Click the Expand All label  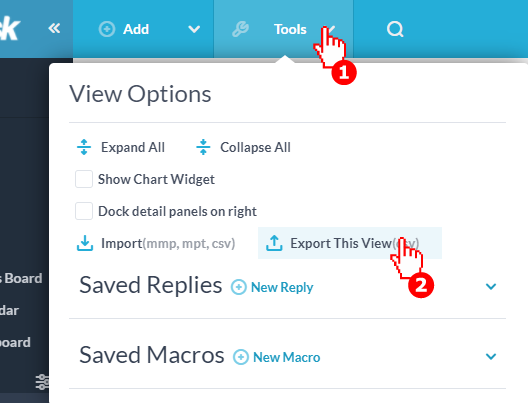tap(133, 147)
